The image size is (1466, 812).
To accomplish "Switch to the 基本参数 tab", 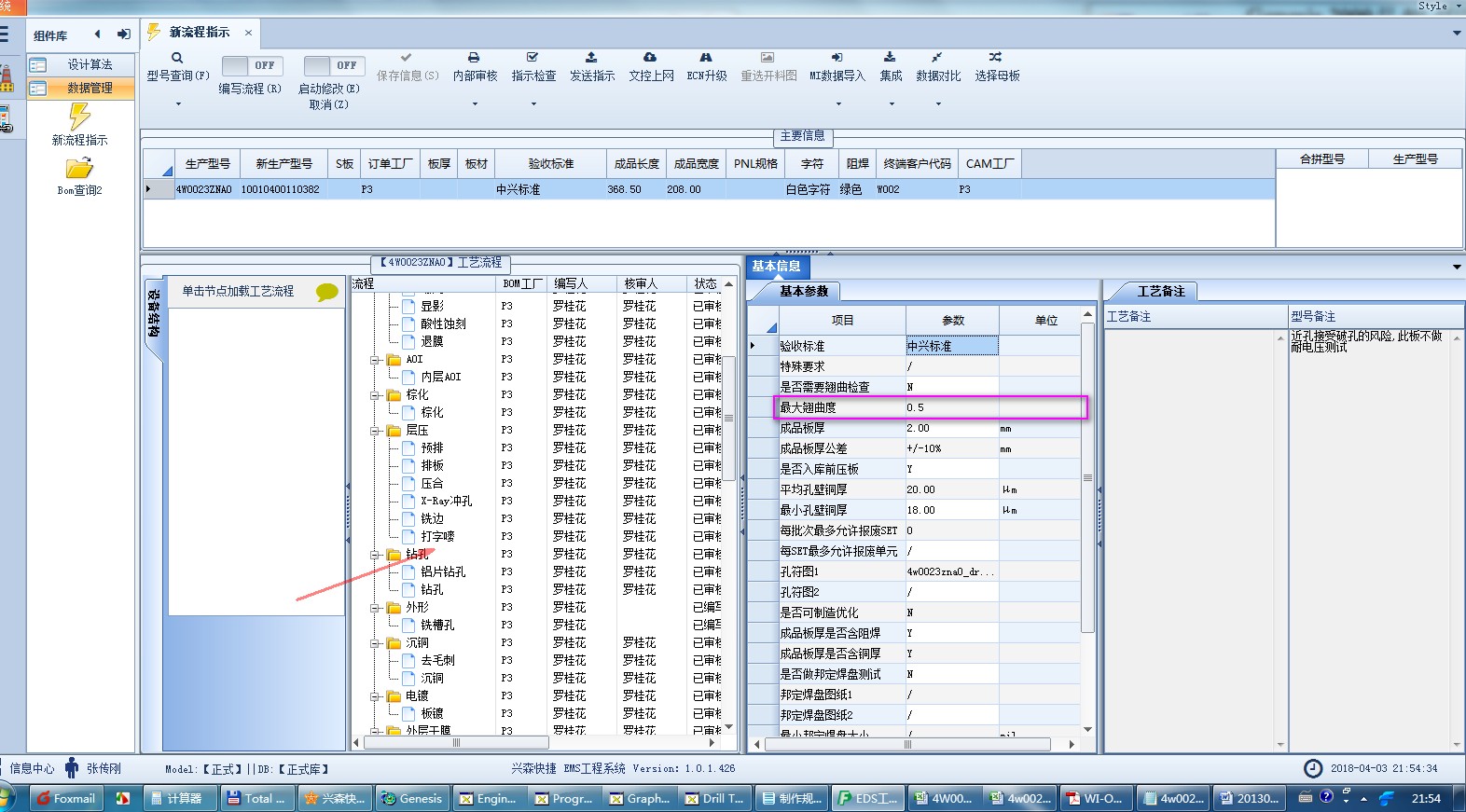I will point(803,292).
